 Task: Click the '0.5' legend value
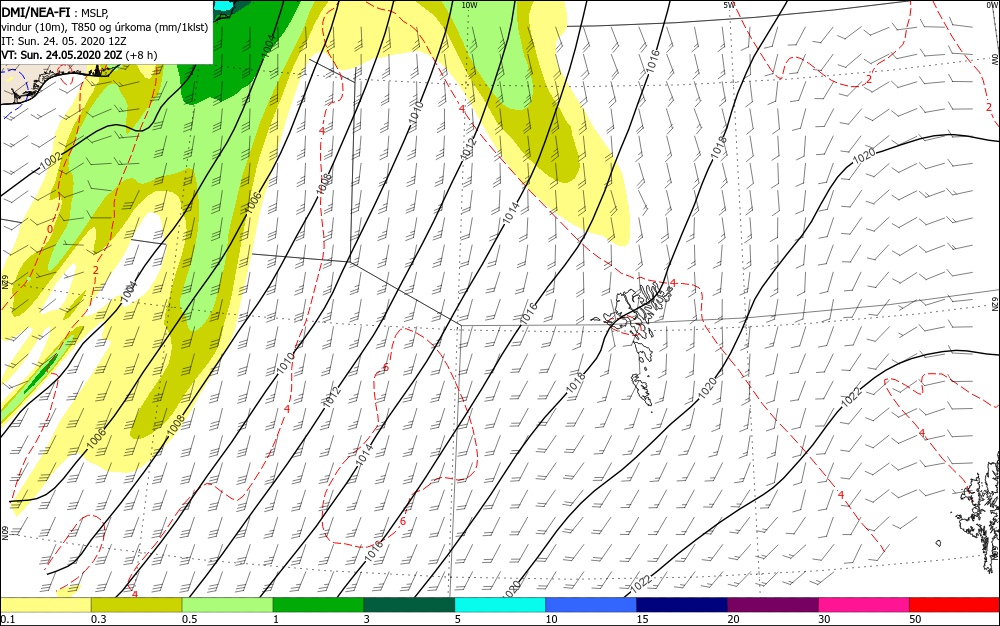189,619
